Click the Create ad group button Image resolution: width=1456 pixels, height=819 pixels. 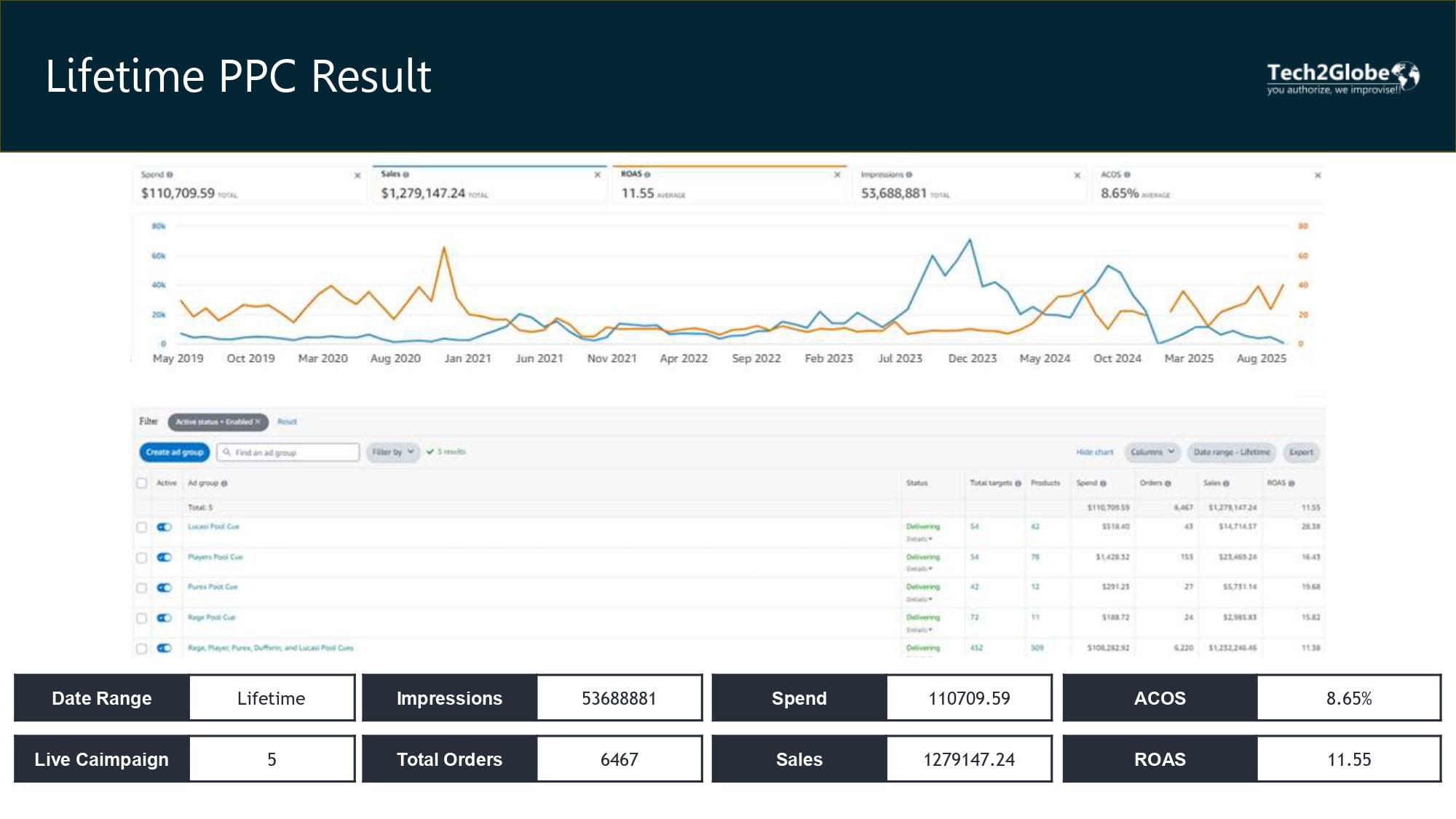[175, 452]
